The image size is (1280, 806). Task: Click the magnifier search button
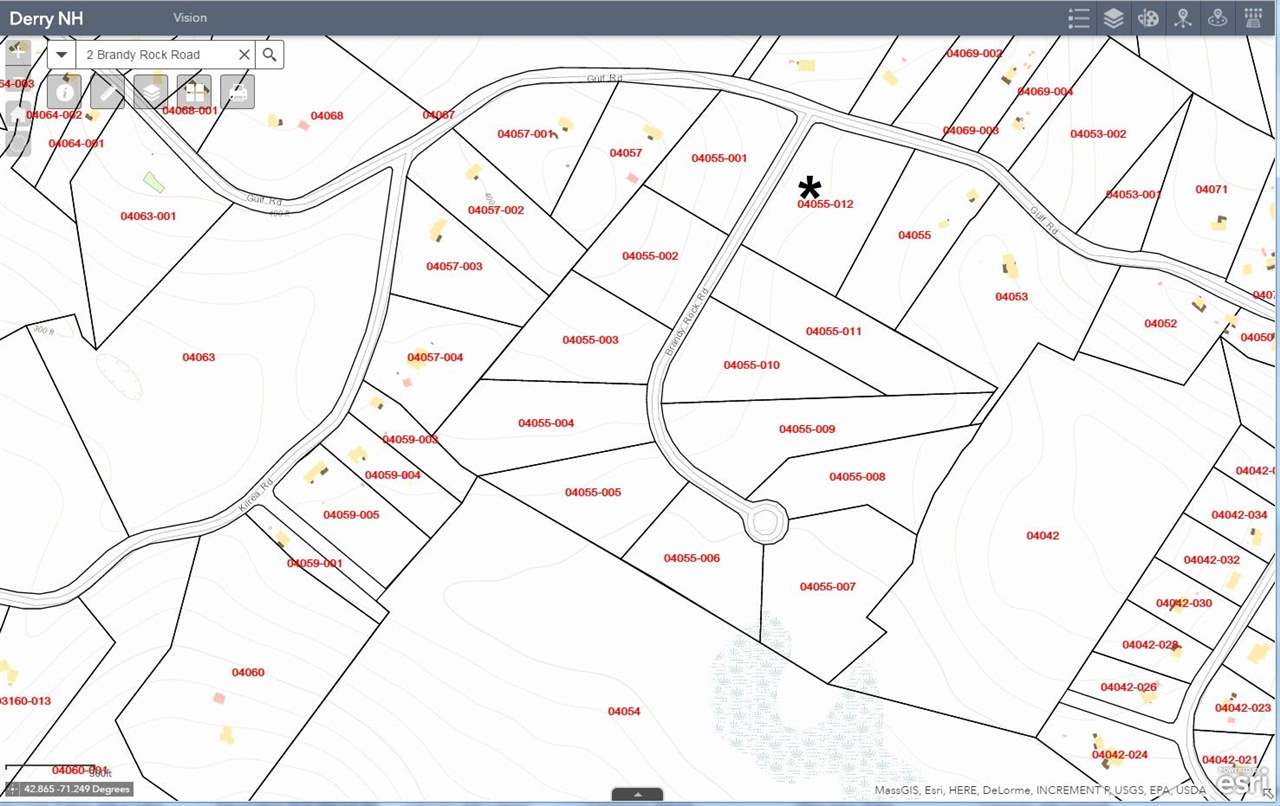coord(269,54)
